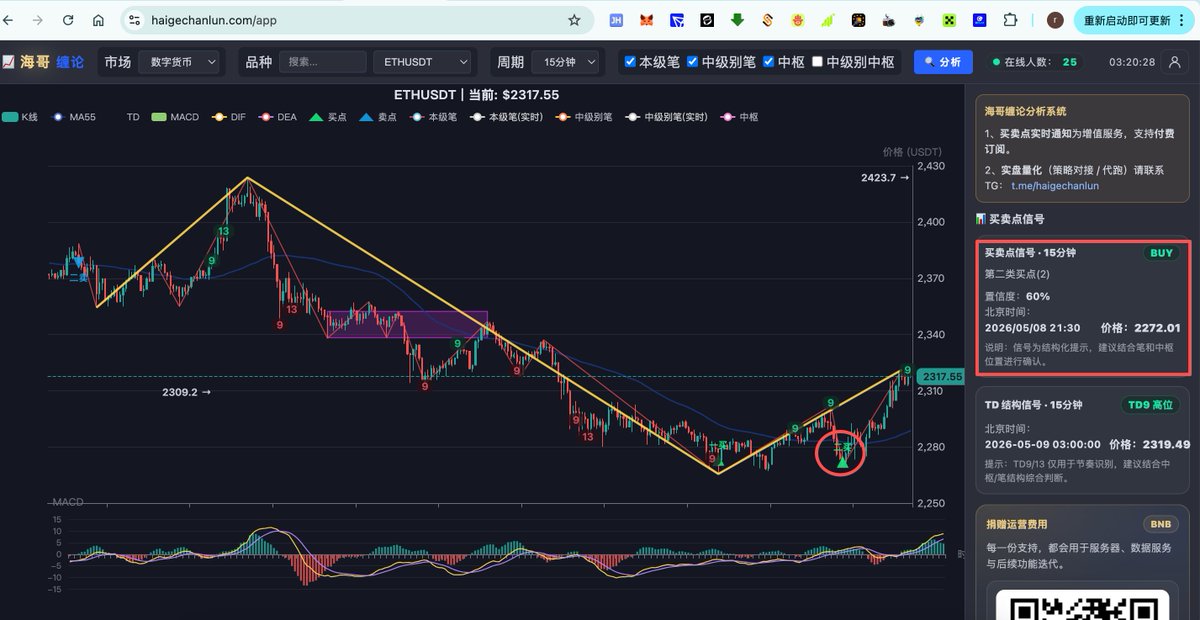Click the 海哥缠论 chart logo icon
The height and width of the screenshot is (620, 1200).
point(8,62)
